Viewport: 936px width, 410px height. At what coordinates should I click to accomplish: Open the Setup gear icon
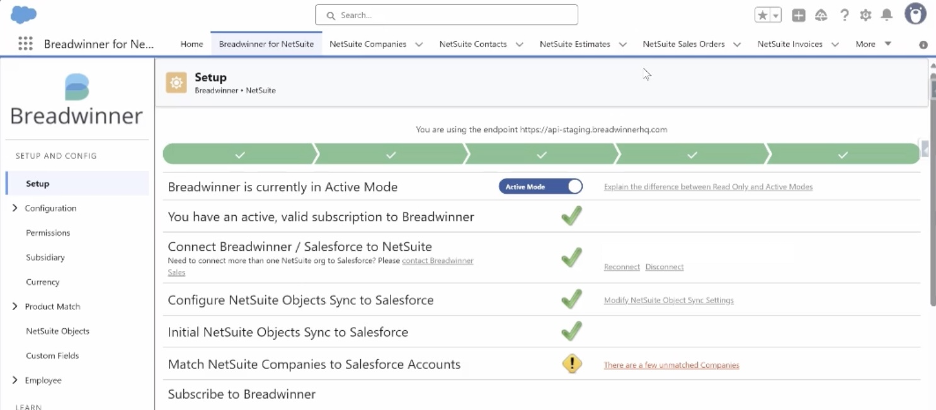[x=865, y=15]
